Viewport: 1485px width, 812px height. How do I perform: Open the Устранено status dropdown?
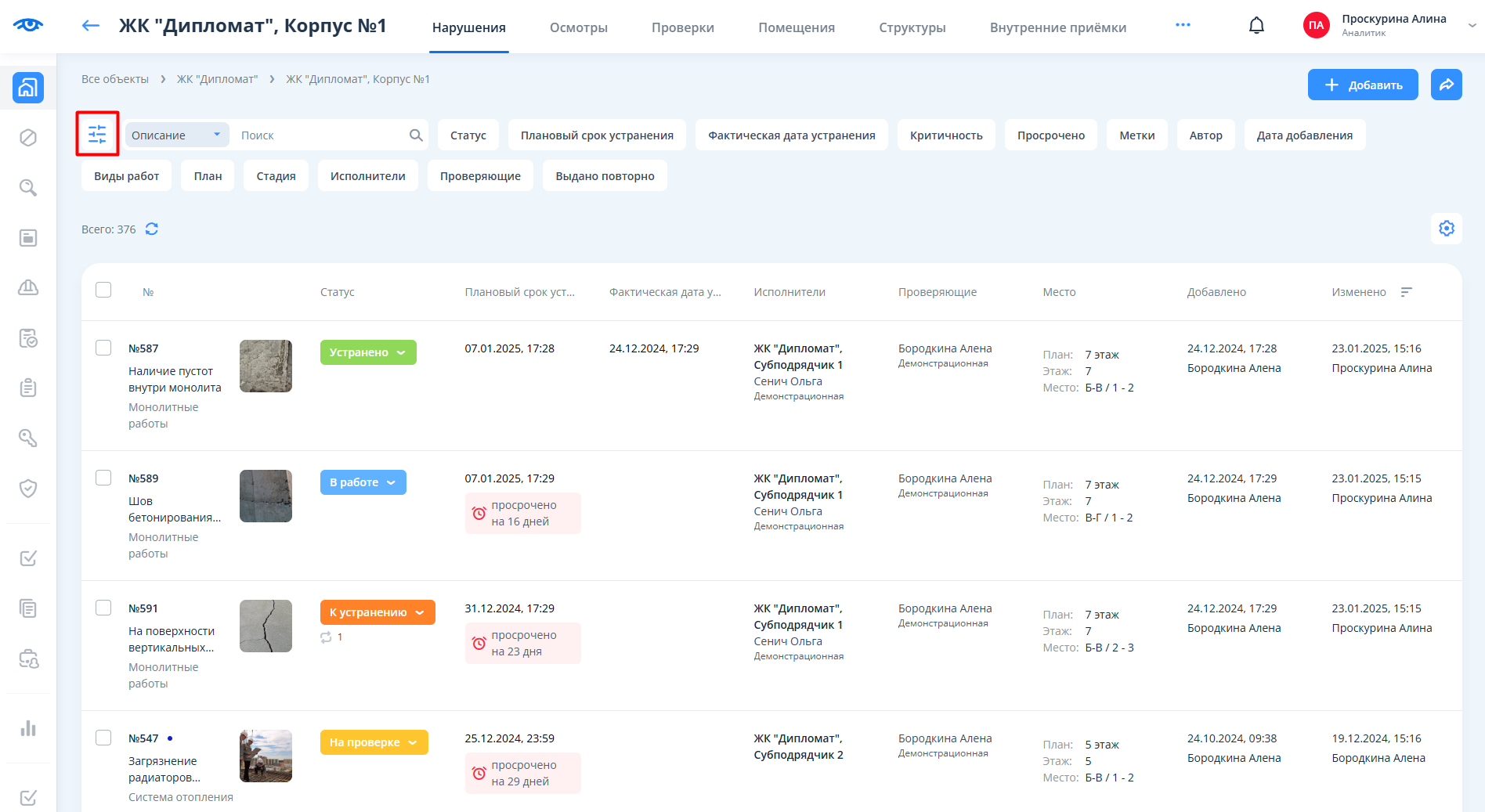[367, 352]
